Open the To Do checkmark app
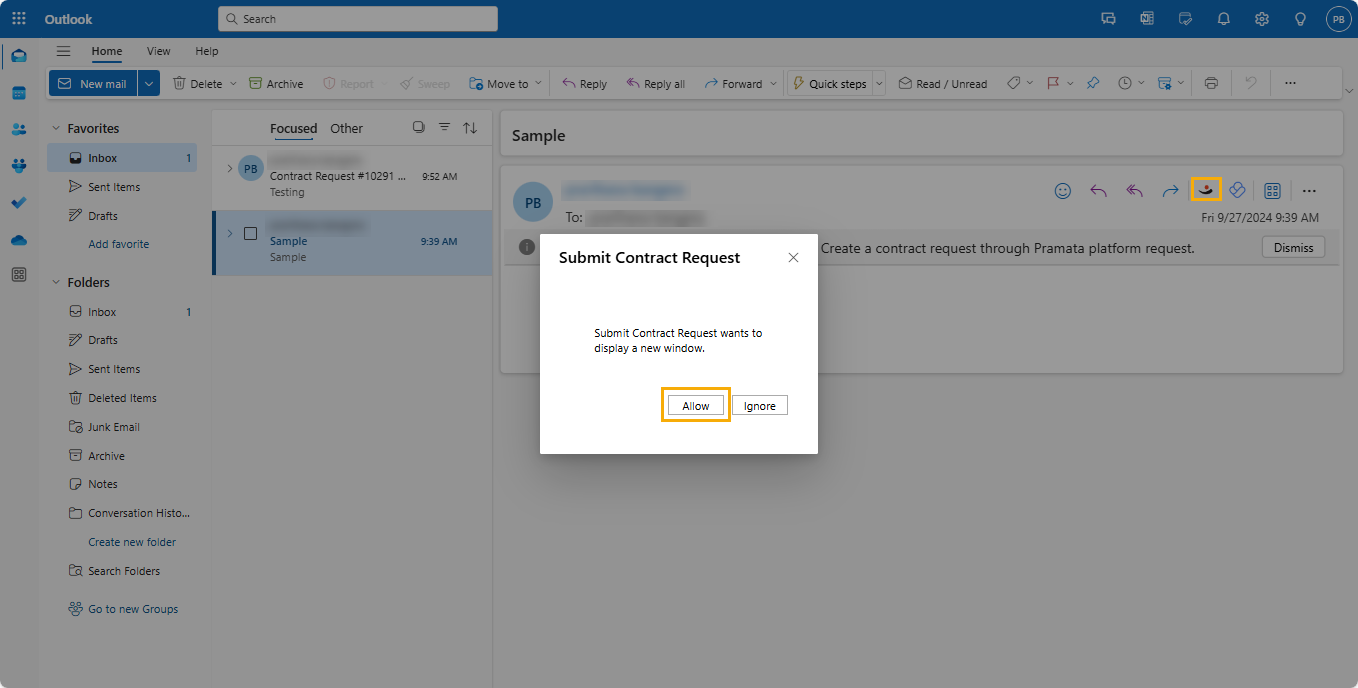The height and width of the screenshot is (688, 1358). click(19, 202)
